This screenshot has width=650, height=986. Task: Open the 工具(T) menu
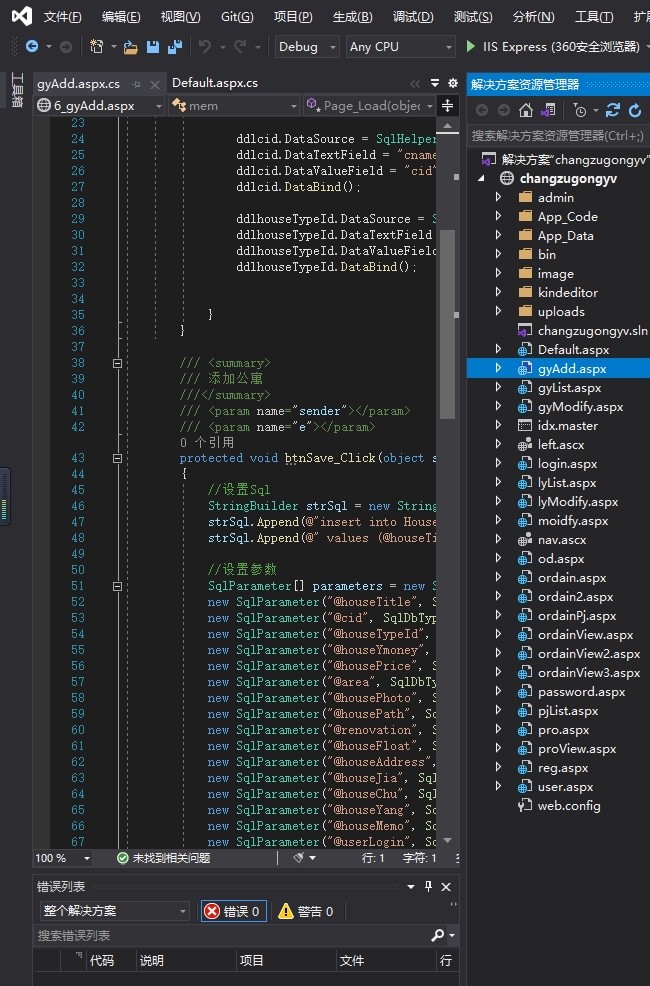[594, 16]
